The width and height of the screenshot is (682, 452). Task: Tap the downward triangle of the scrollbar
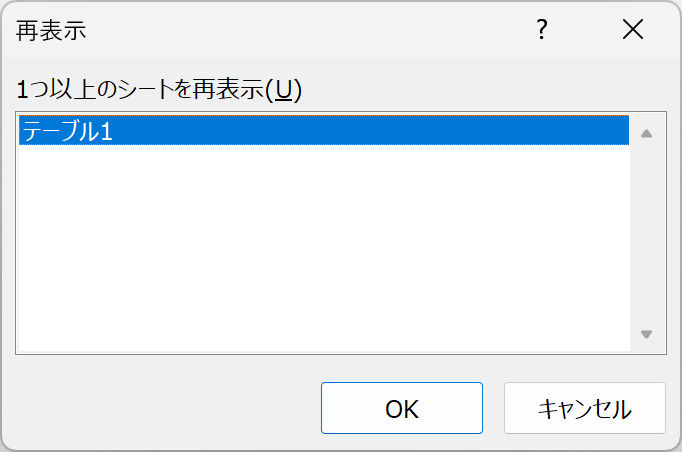click(x=646, y=334)
